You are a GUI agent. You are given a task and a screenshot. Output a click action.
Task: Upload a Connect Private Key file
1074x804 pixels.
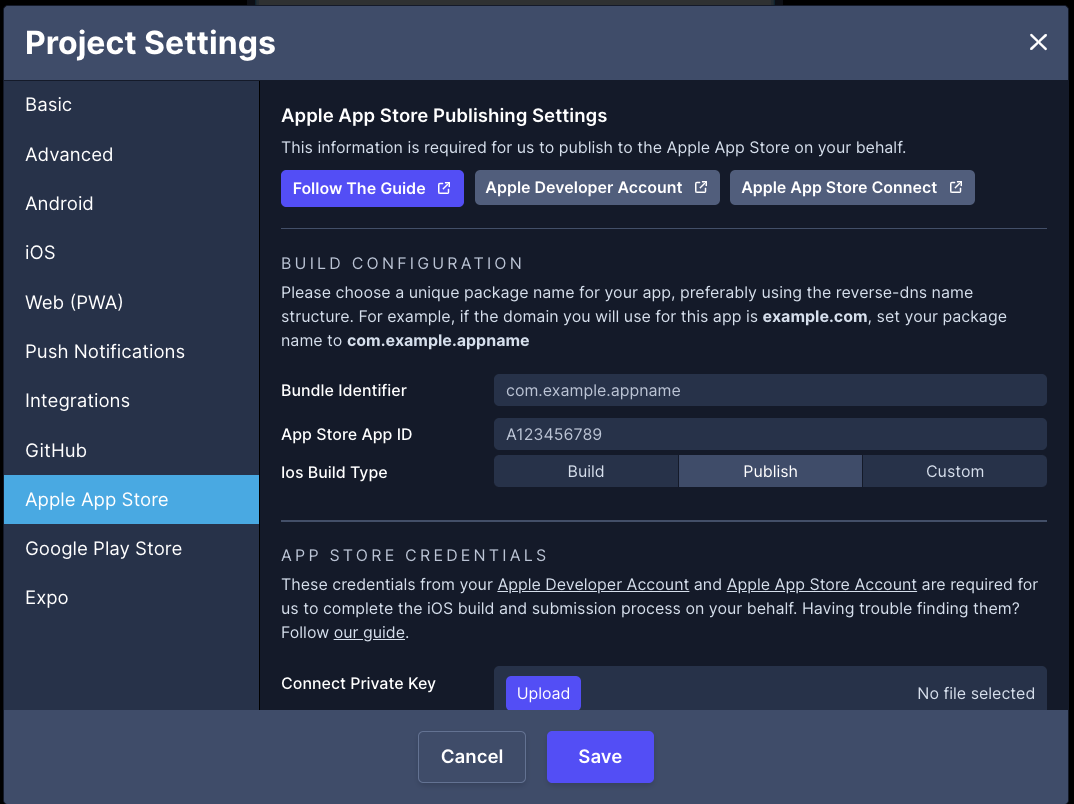point(543,693)
